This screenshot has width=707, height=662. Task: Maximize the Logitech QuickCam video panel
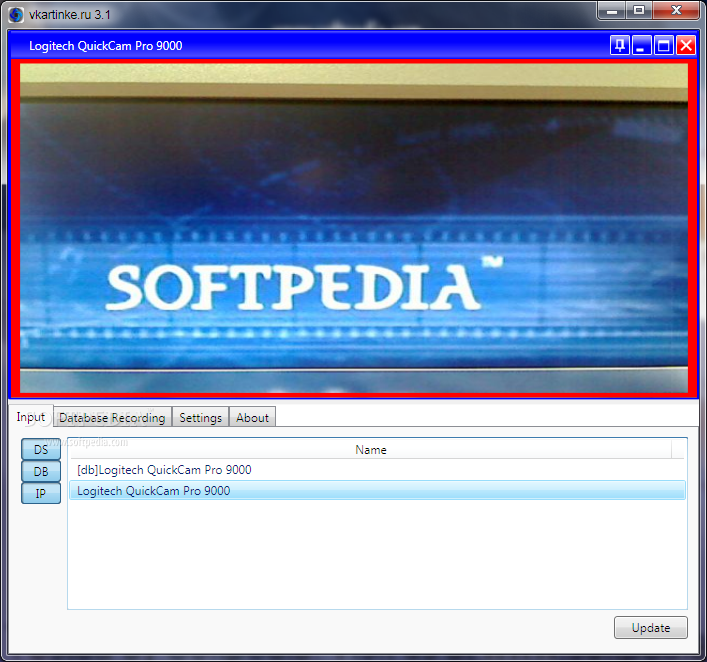(x=663, y=46)
